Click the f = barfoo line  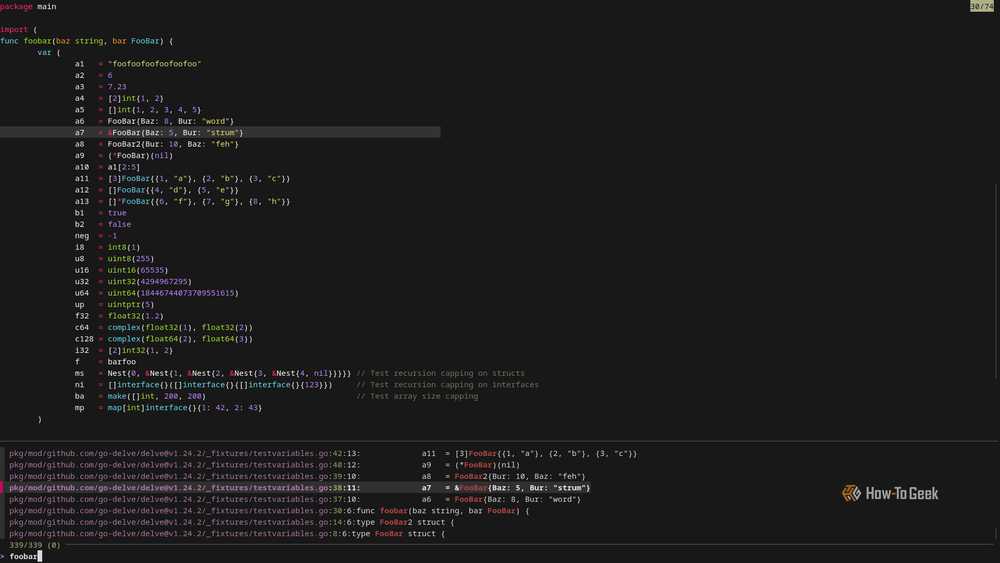(x=105, y=362)
